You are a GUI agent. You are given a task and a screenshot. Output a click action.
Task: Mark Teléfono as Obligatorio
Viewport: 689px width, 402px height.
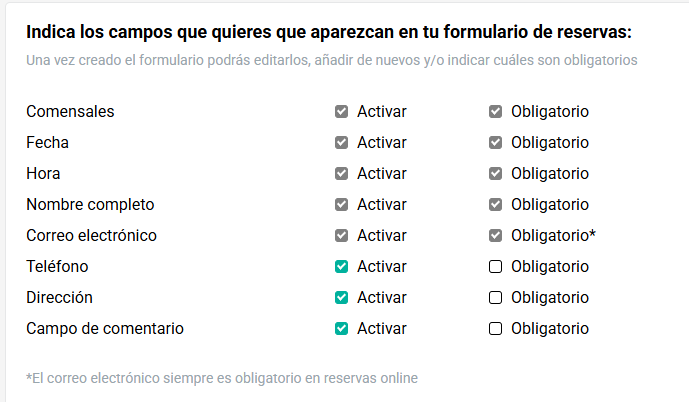click(495, 267)
